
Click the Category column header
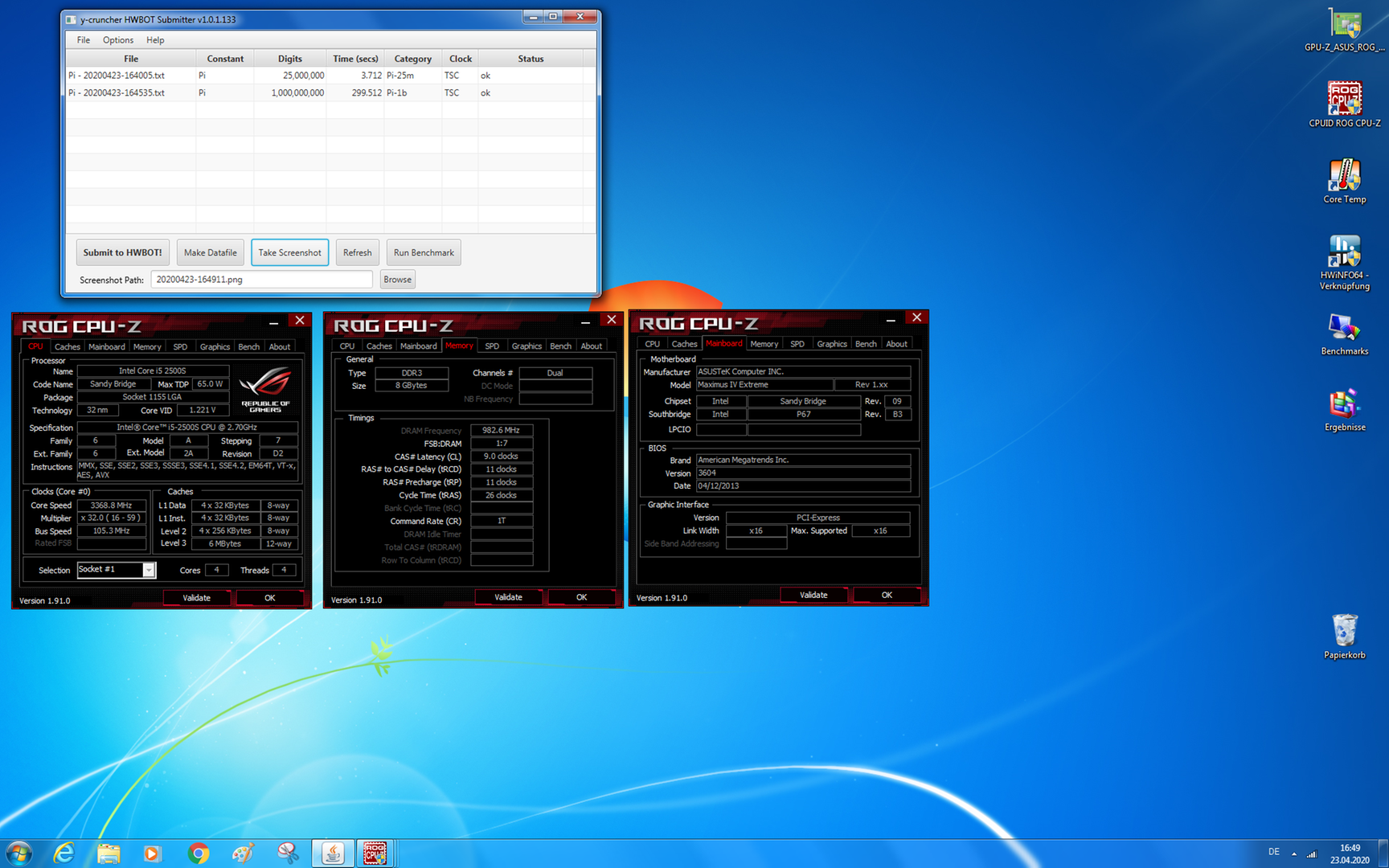413,59
